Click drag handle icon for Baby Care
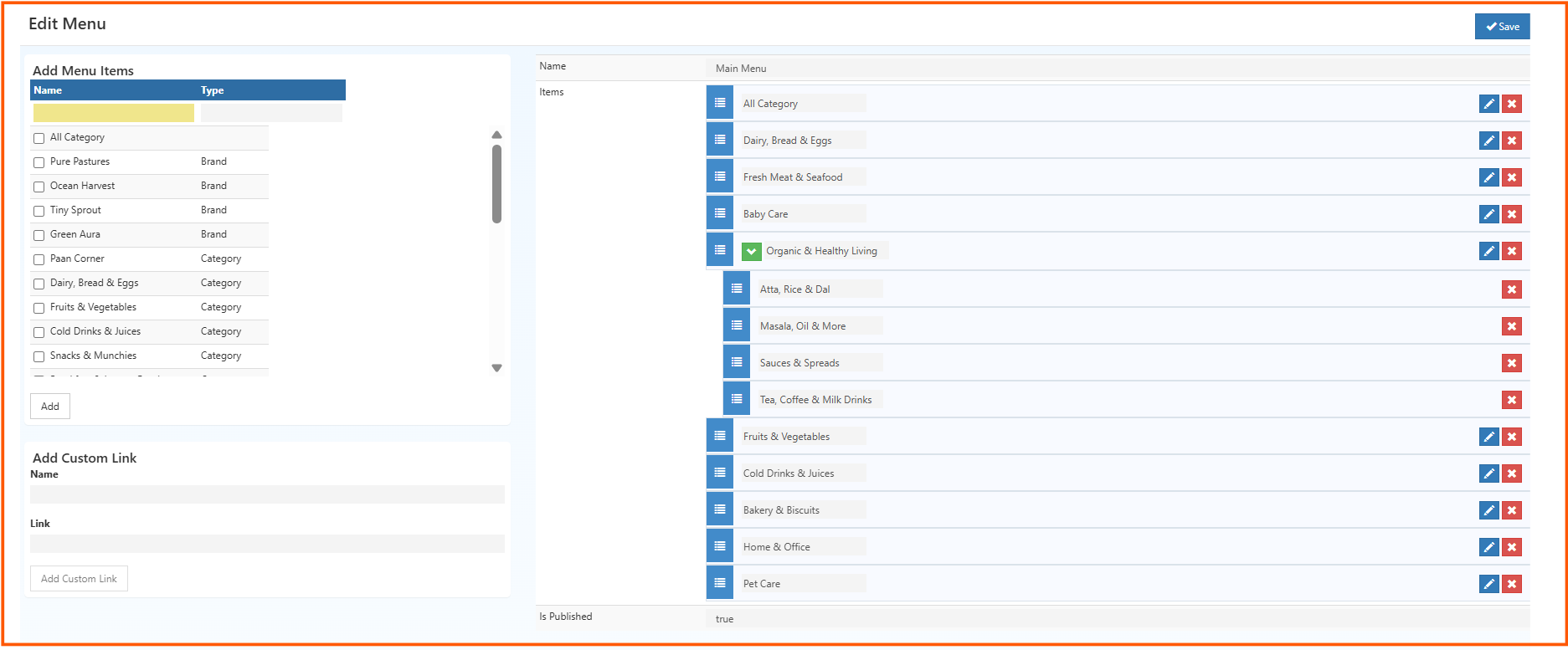The height and width of the screenshot is (650, 1568). 719,213
